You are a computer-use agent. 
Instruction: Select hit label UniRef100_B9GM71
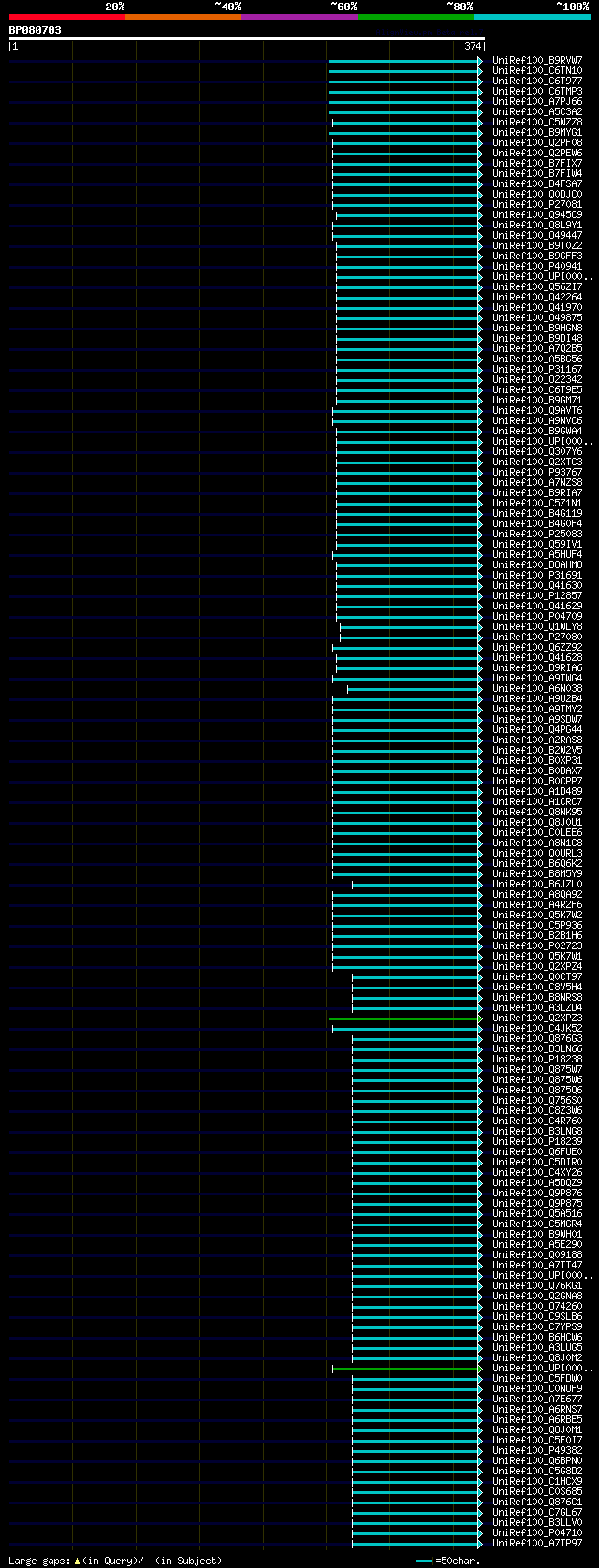coord(537,401)
